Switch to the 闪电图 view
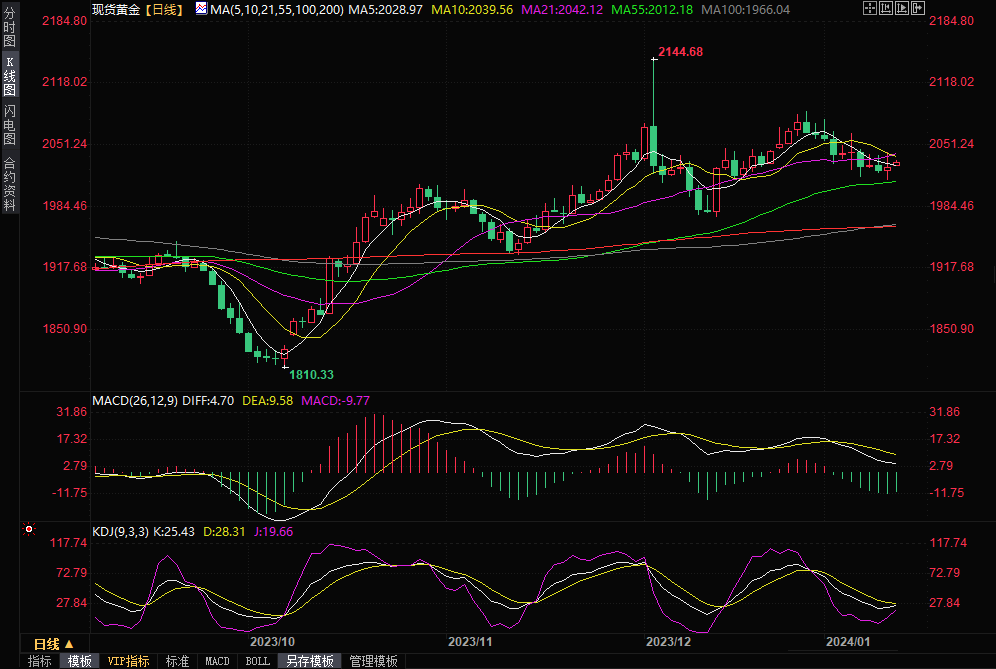This screenshot has width=996, height=669. 9,124
